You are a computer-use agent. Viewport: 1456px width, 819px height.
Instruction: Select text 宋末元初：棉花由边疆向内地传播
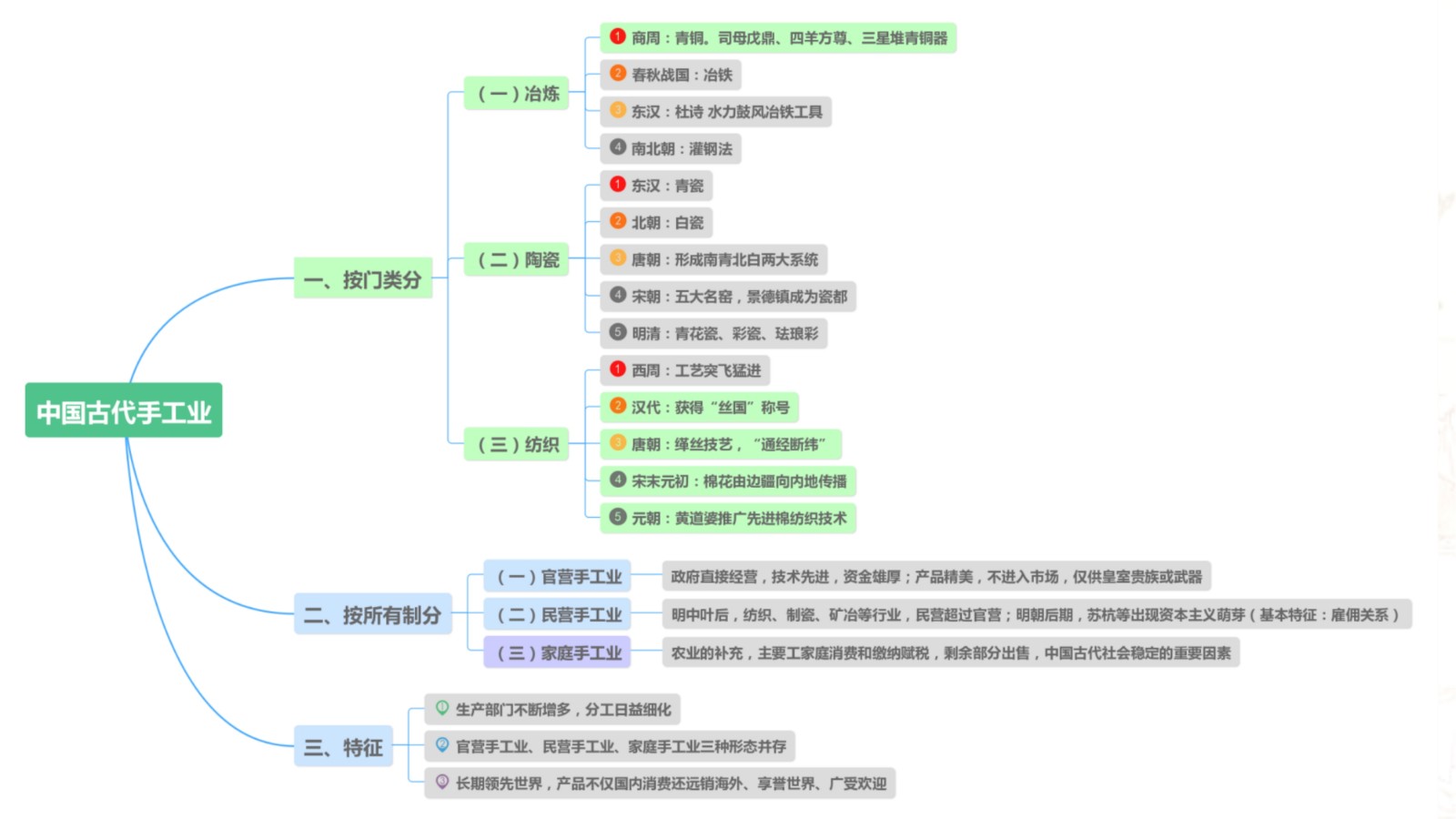click(x=739, y=481)
